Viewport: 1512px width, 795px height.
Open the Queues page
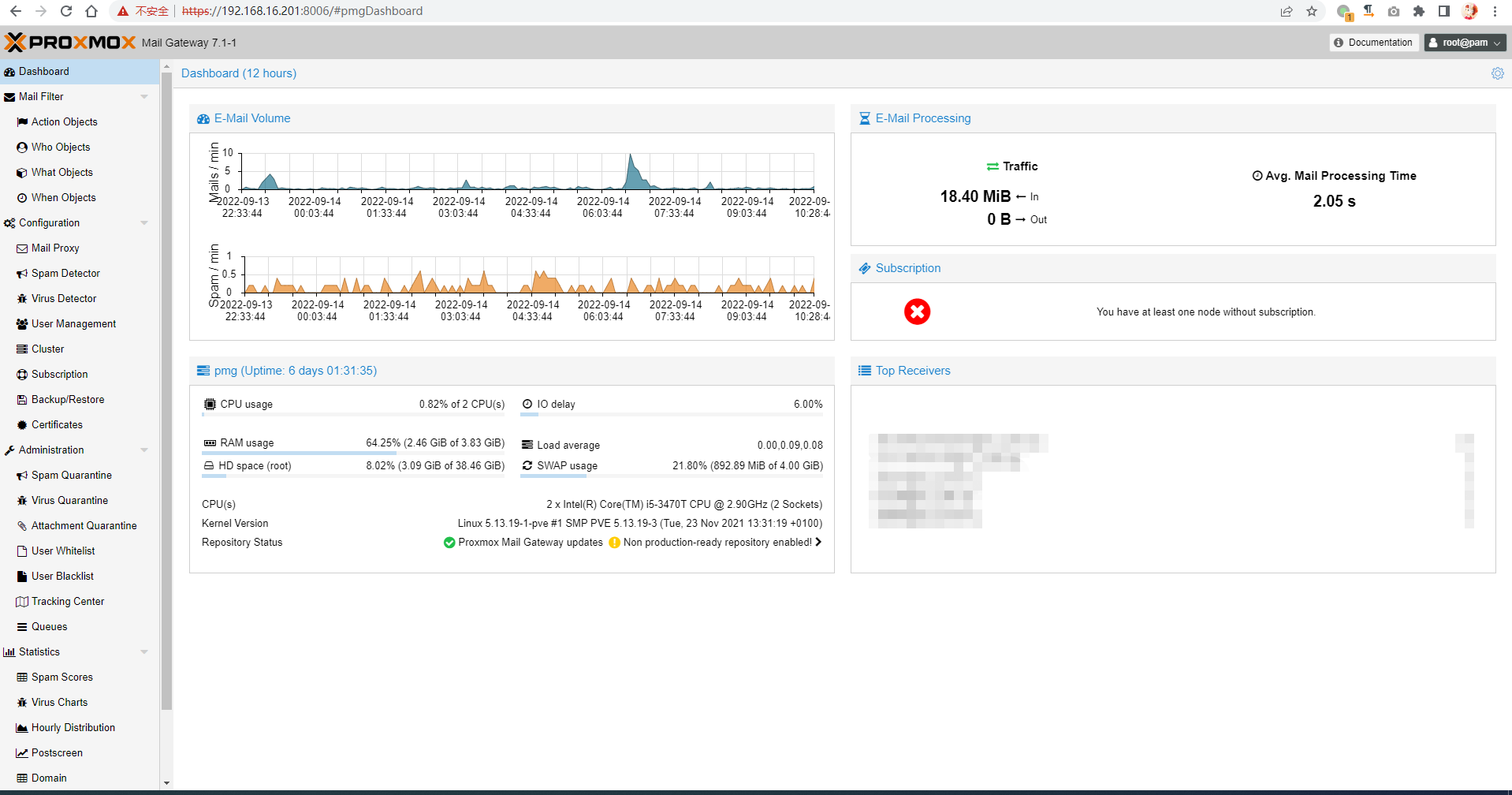point(49,626)
